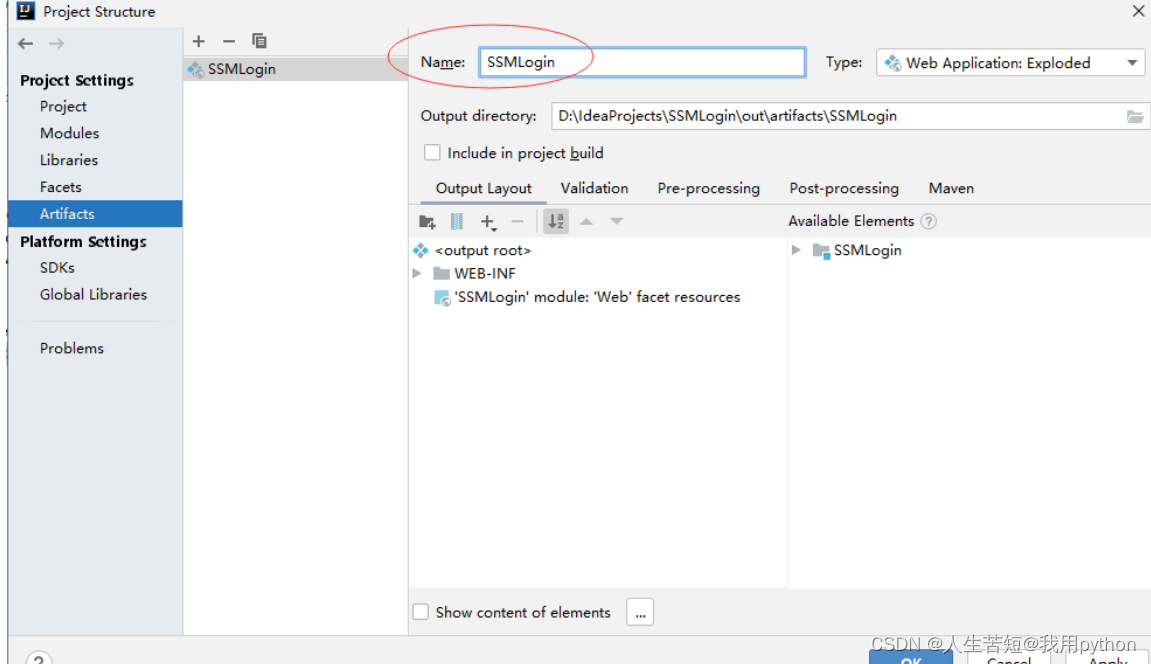Copy the selected artifact
1151x664 pixels.
pos(259,41)
